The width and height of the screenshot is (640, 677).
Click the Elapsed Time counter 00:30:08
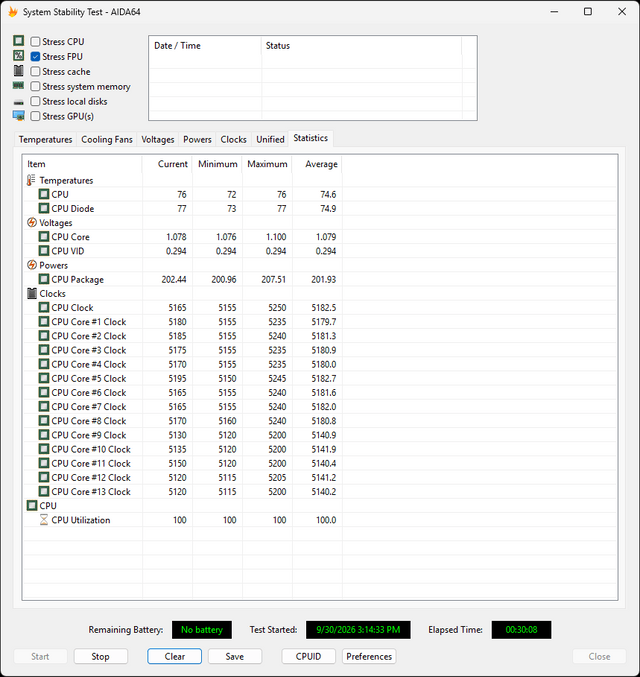click(521, 630)
